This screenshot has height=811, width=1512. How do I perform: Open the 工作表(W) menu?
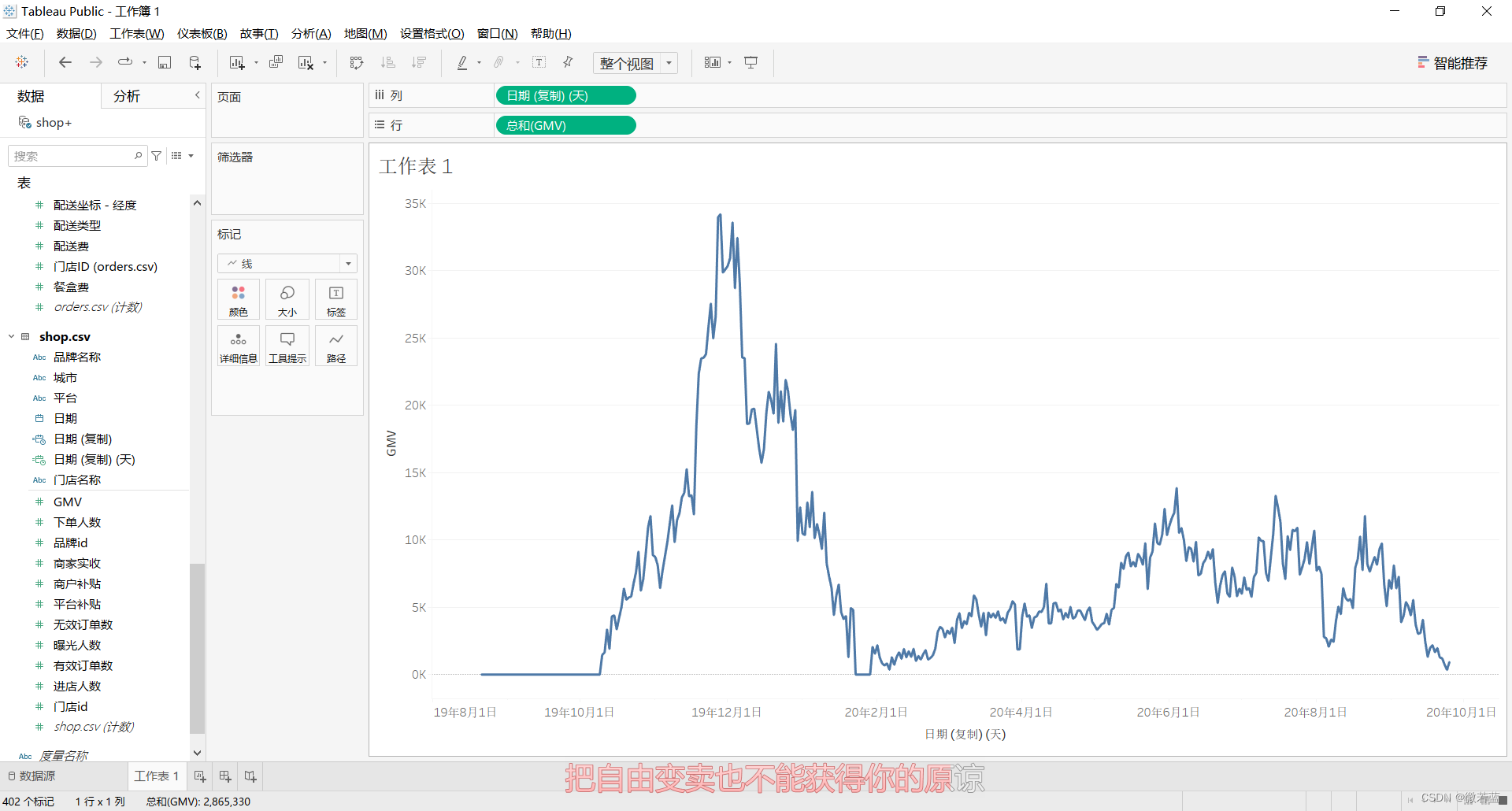point(137,33)
